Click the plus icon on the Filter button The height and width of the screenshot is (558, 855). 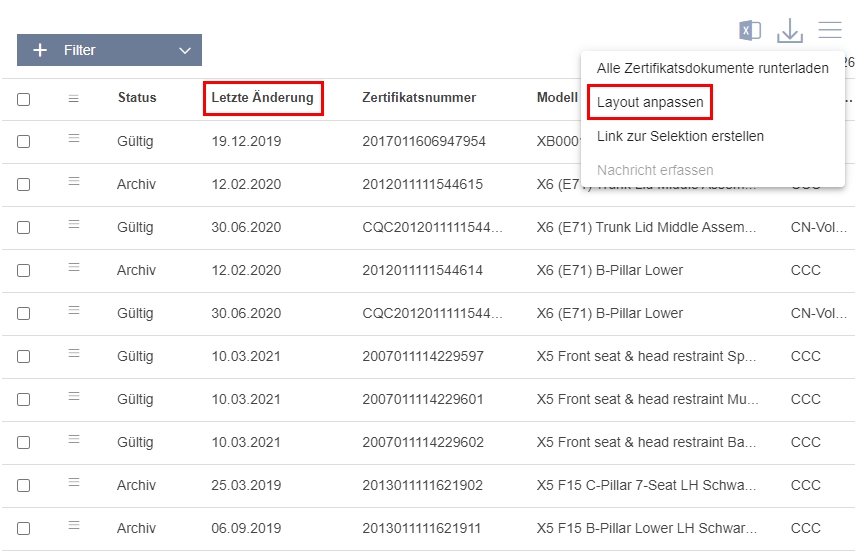click(x=40, y=50)
